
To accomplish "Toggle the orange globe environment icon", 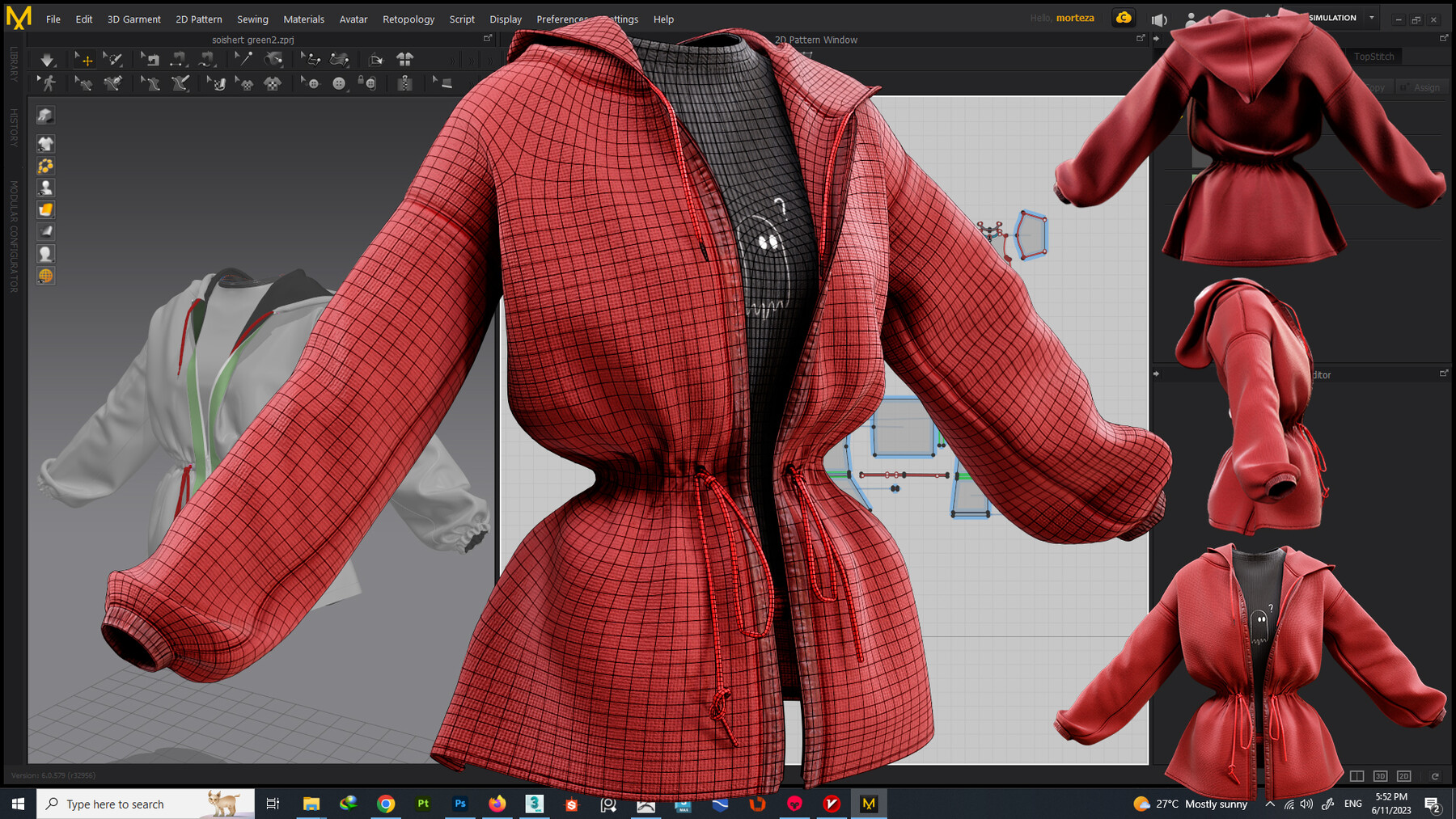I will pyautogui.click(x=45, y=276).
